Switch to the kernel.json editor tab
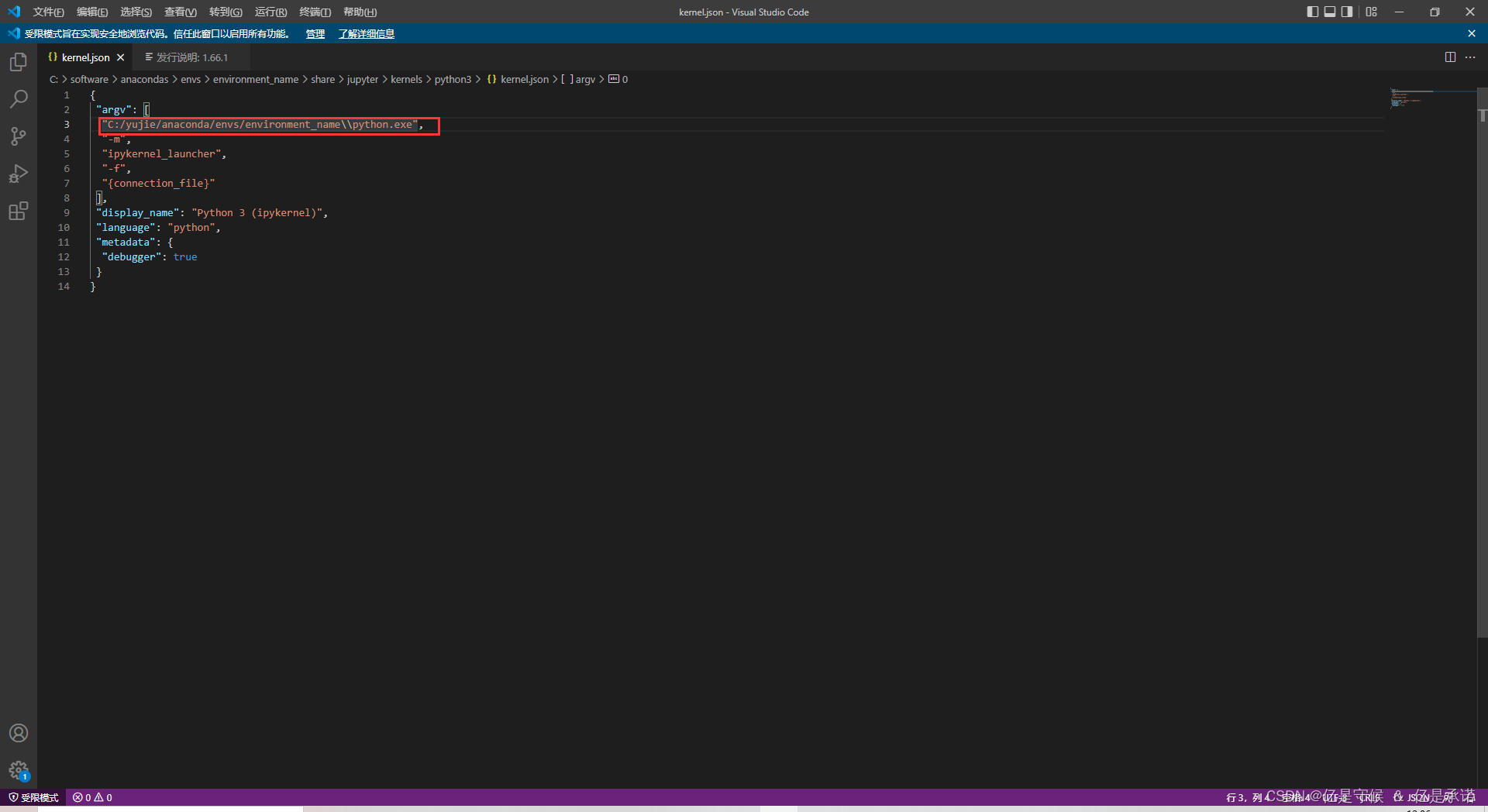This screenshot has height=812, width=1488. tap(85, 57)
